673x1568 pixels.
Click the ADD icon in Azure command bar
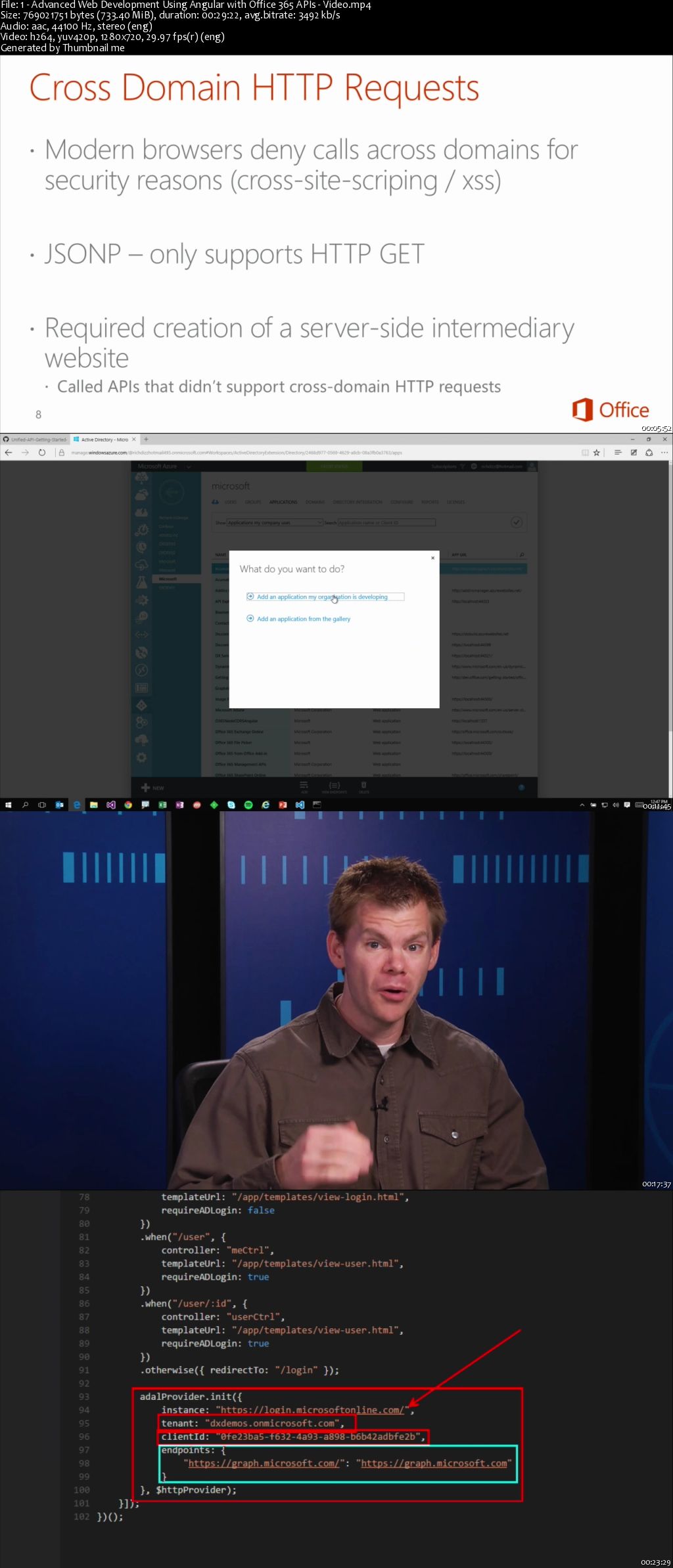304,787
